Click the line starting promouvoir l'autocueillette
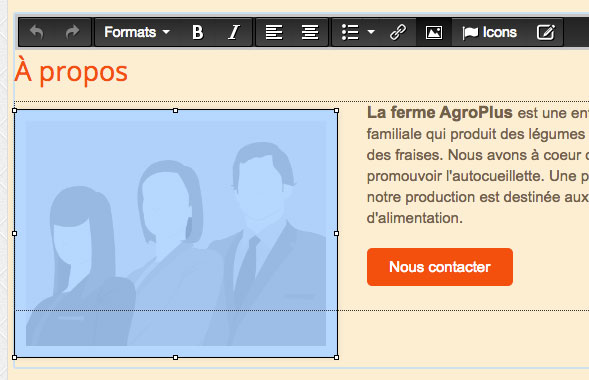 tap(478, 176)
